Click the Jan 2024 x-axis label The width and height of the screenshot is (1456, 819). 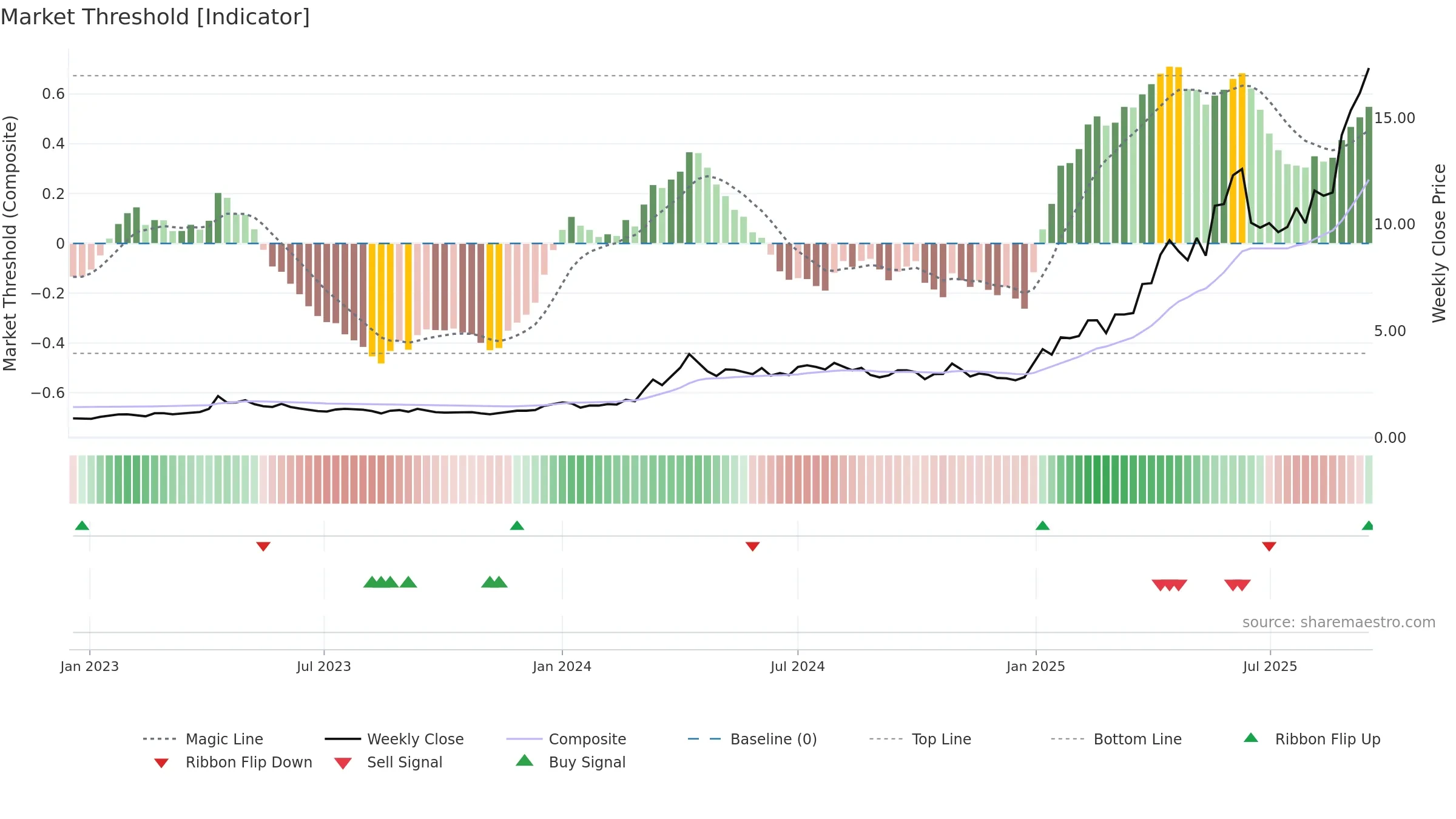pos(562,666)
